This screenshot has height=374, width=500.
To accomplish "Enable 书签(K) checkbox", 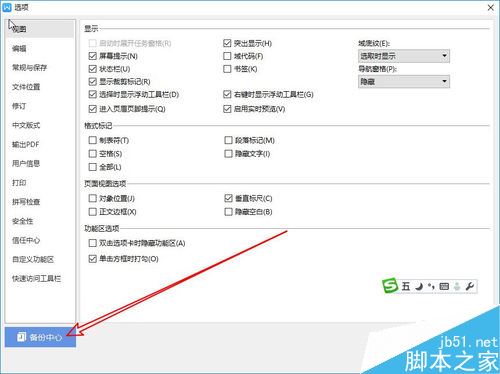I will tap(227, 69).
